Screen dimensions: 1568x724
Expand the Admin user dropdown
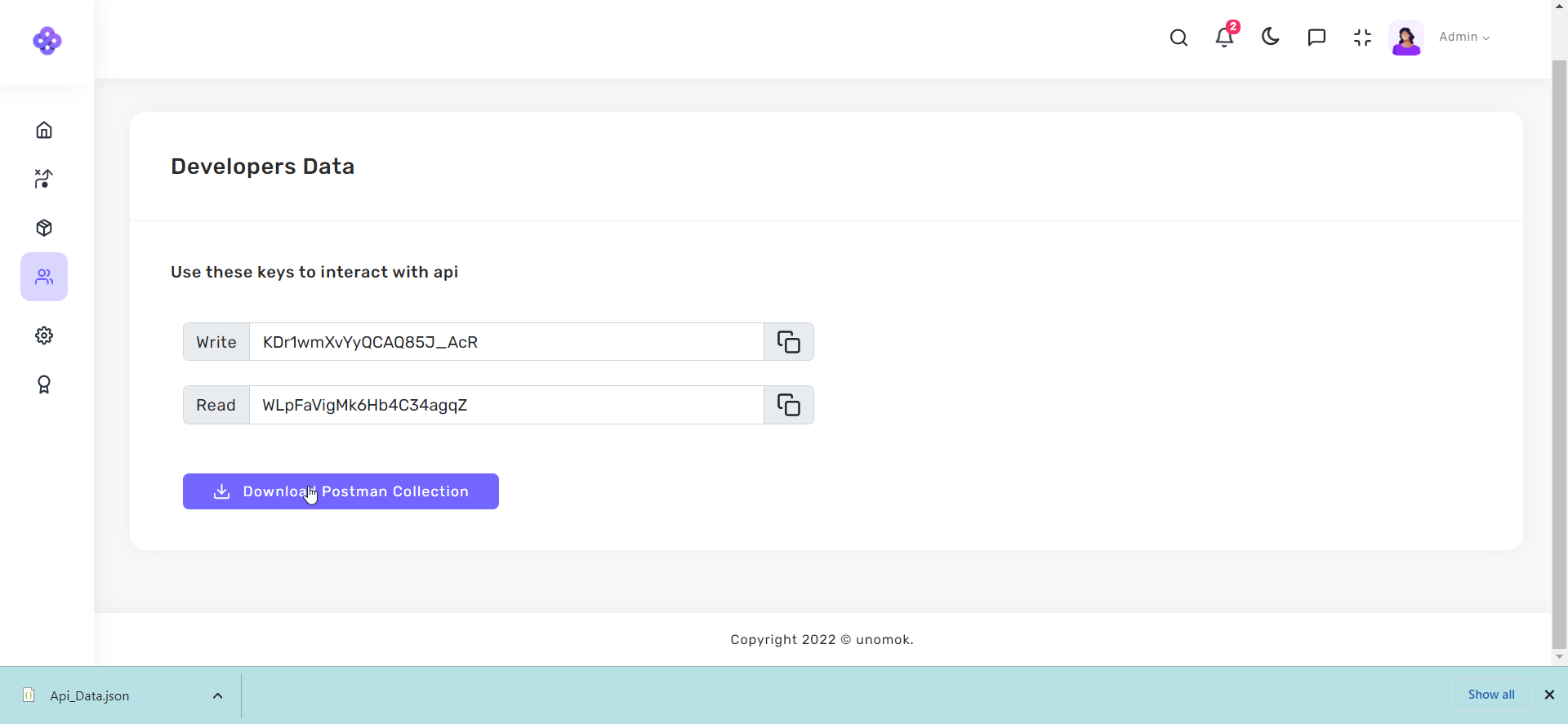[1463, 38]
